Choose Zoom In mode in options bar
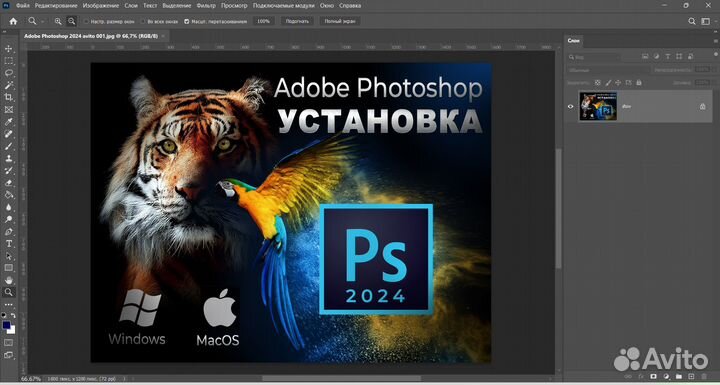Screen dimensions: 720x385 (x=58, y=21)
